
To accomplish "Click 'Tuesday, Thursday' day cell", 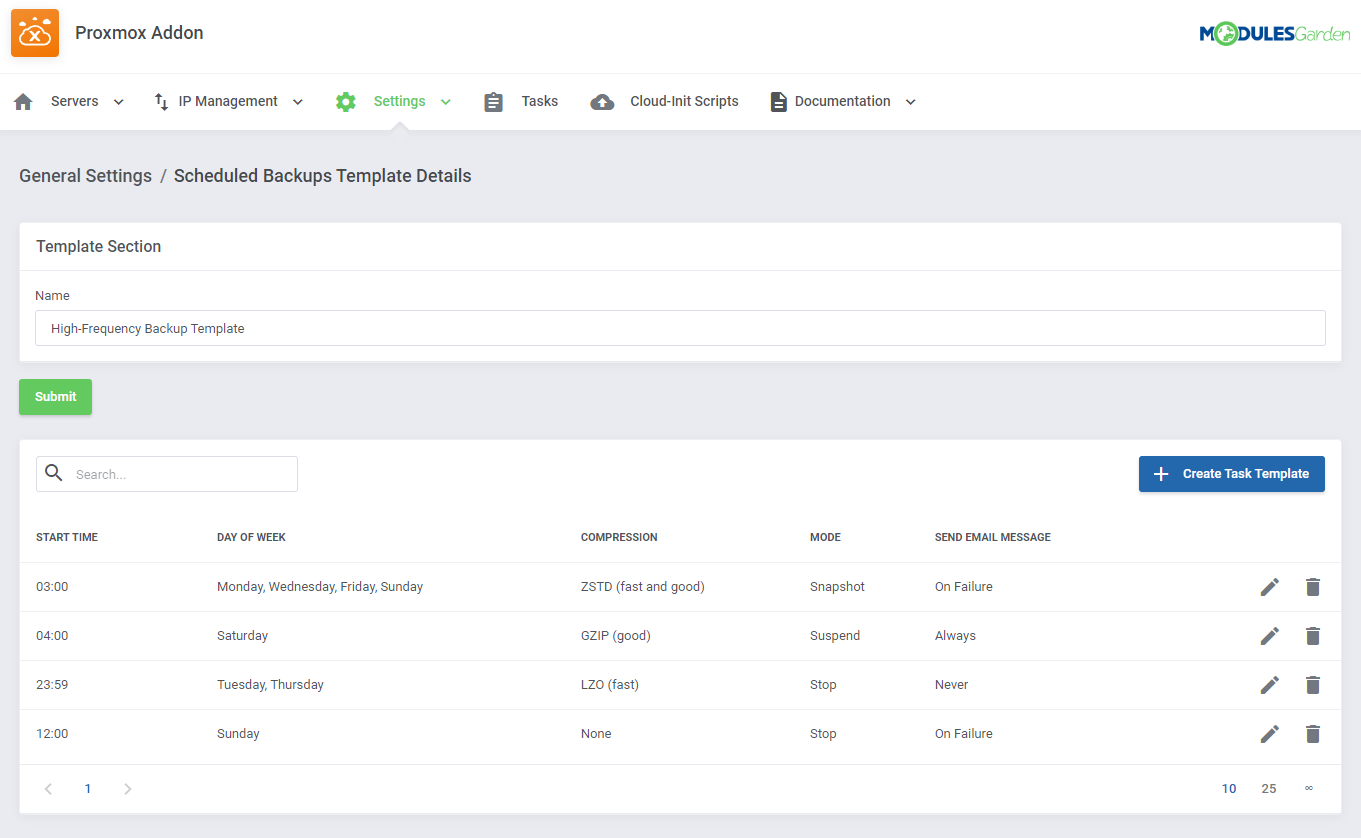I will tap(270, 685).
